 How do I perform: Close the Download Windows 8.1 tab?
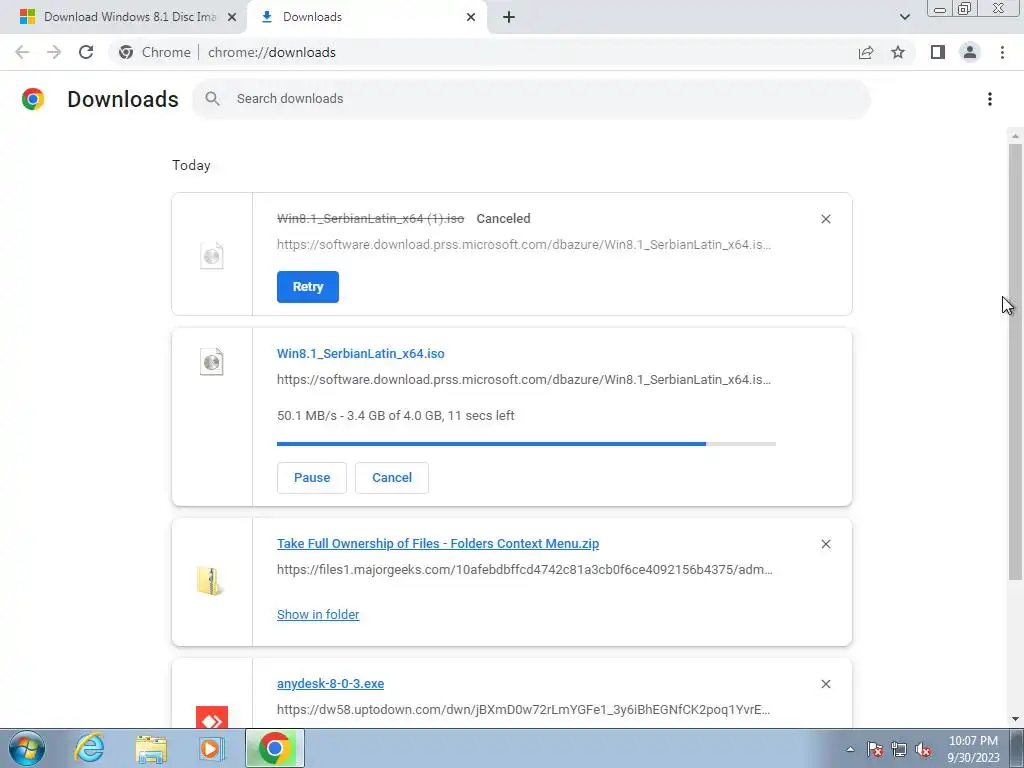[231, 17]
